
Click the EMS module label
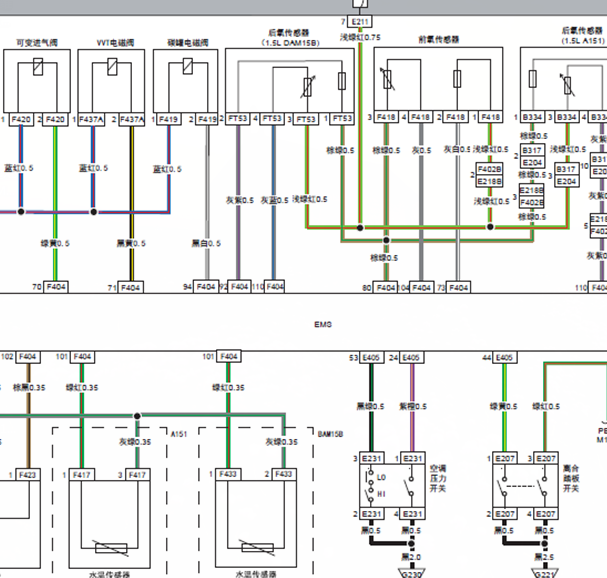(323, 324)
